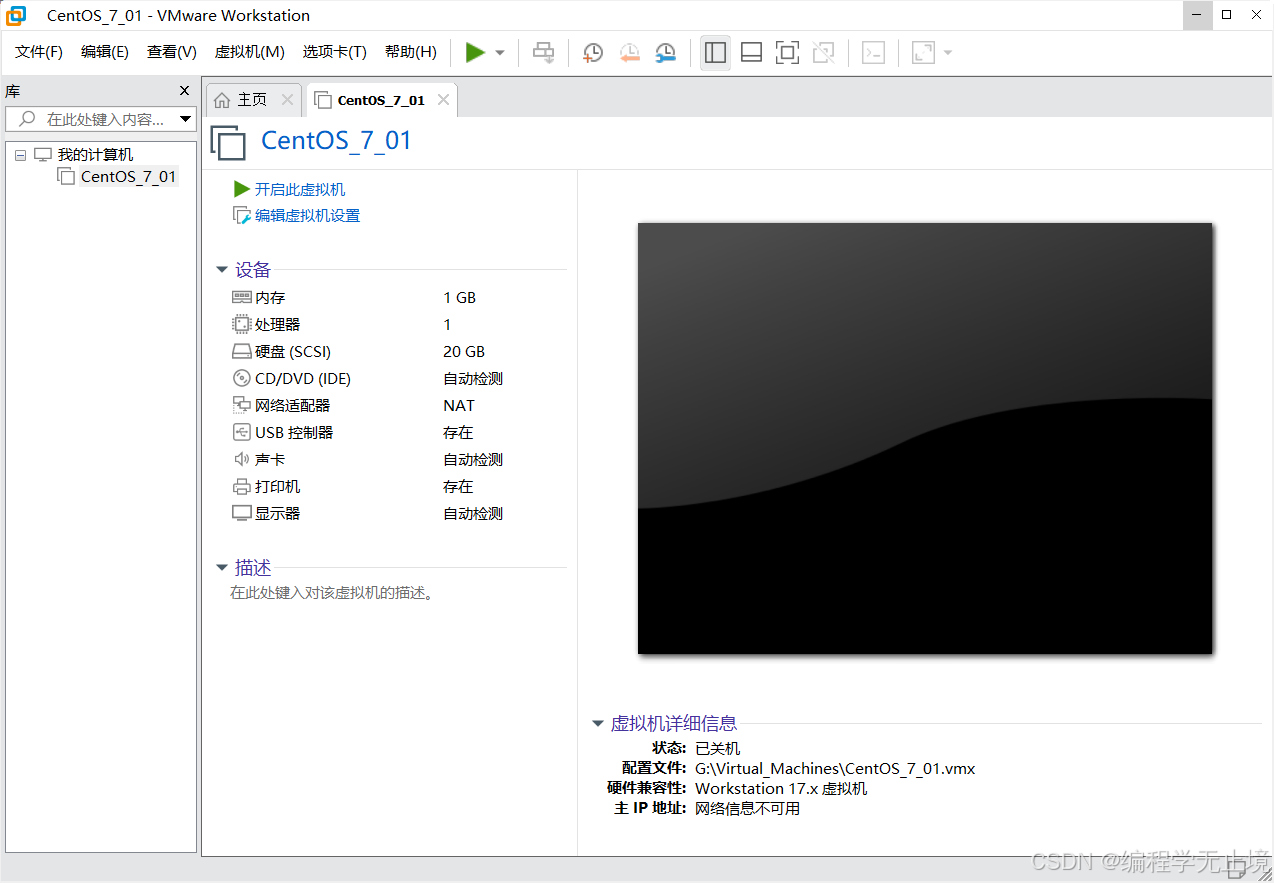Open the 查看(V) menu
1274x883 pixels.
(x=171, y=52)
